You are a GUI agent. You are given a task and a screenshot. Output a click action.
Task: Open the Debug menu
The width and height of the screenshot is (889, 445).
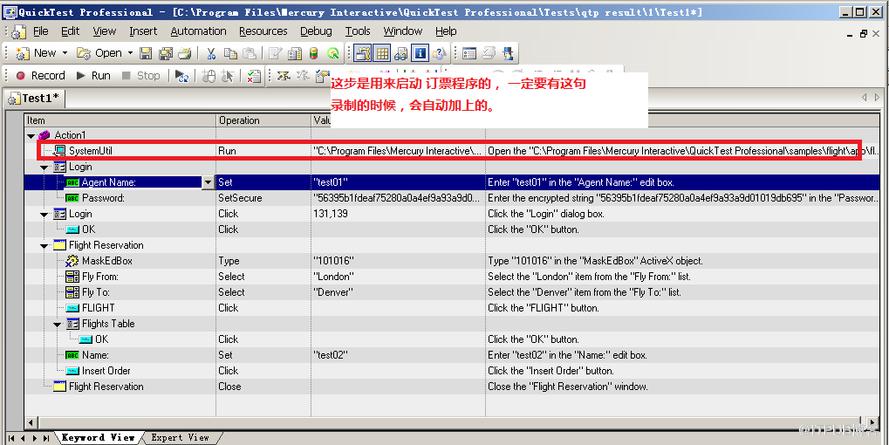tap(316, 31)
